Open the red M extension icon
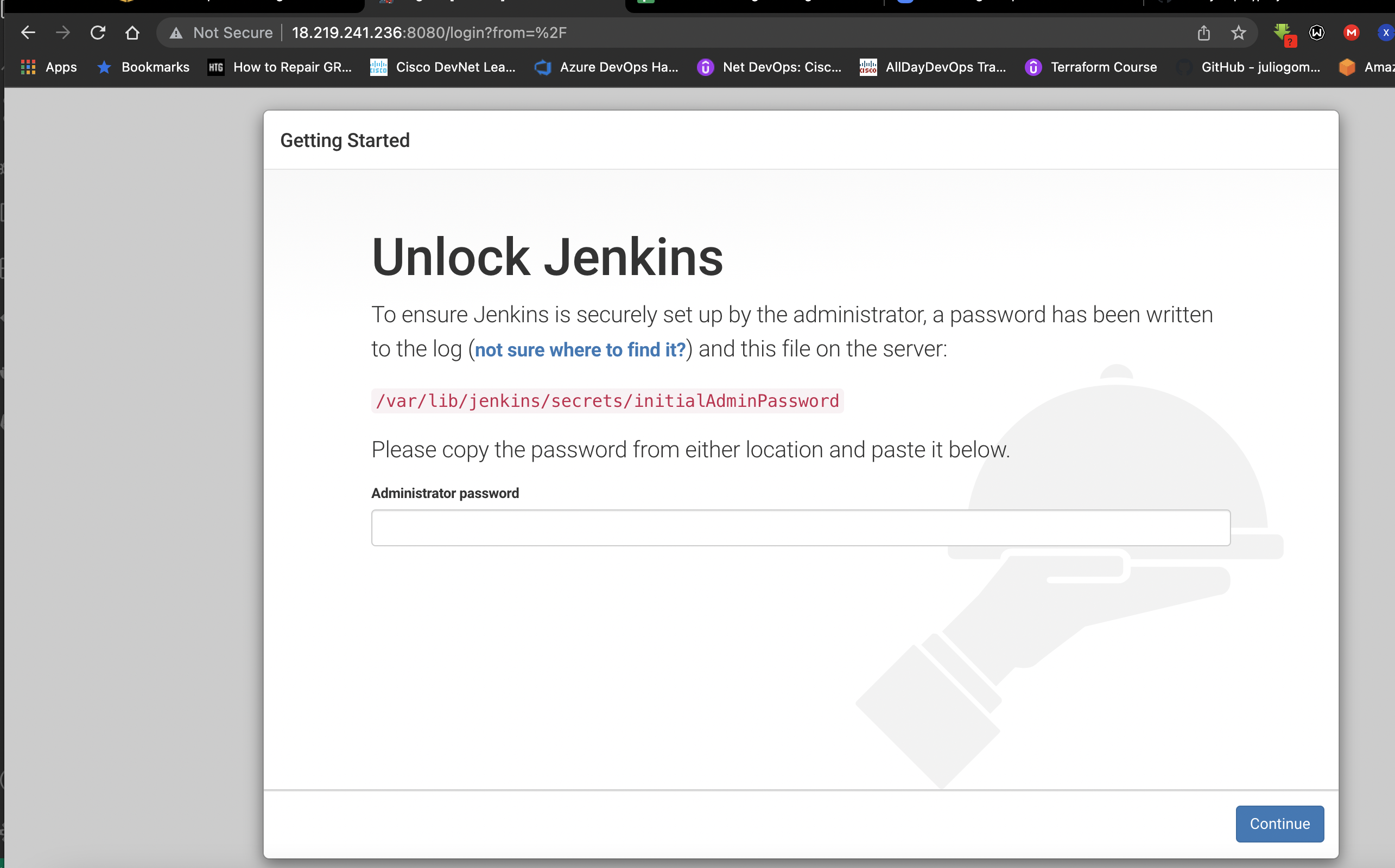Screen dimensions: 1395x868 (1352, 33)
